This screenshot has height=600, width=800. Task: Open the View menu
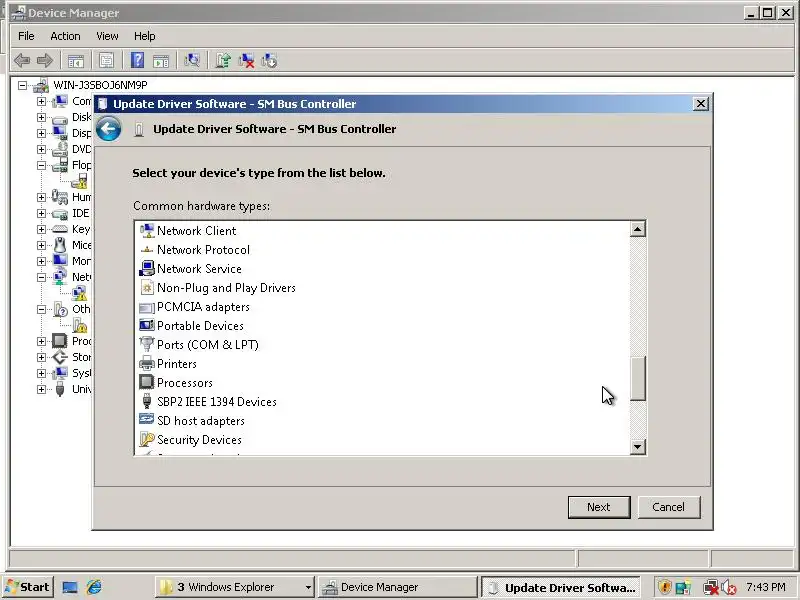[107, 36]
